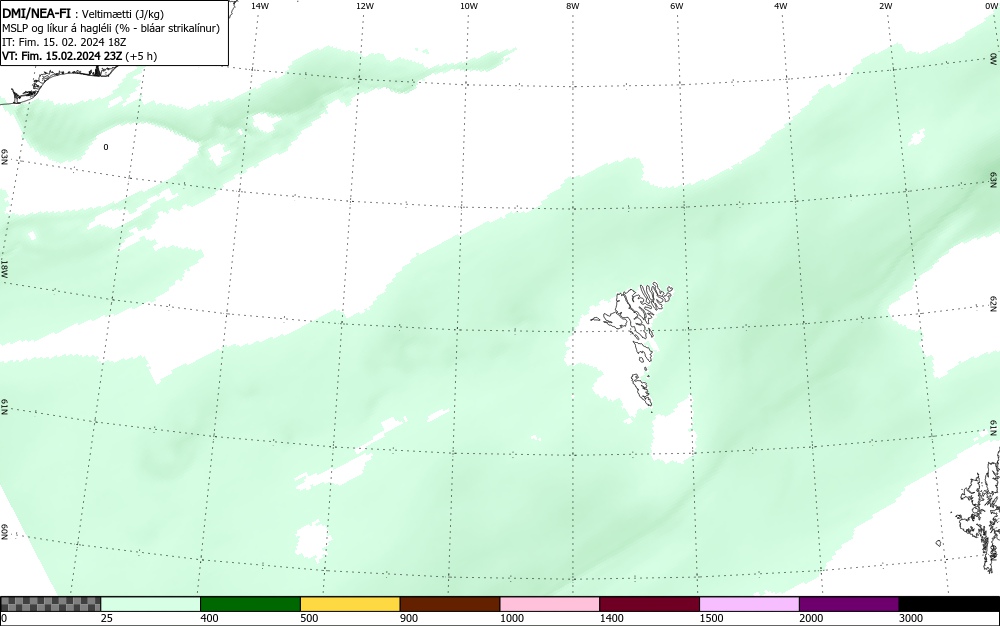
Task: Click the lavender 1500–2000 legend swatch
Action: pyautogui.click(x=749, y=604)
